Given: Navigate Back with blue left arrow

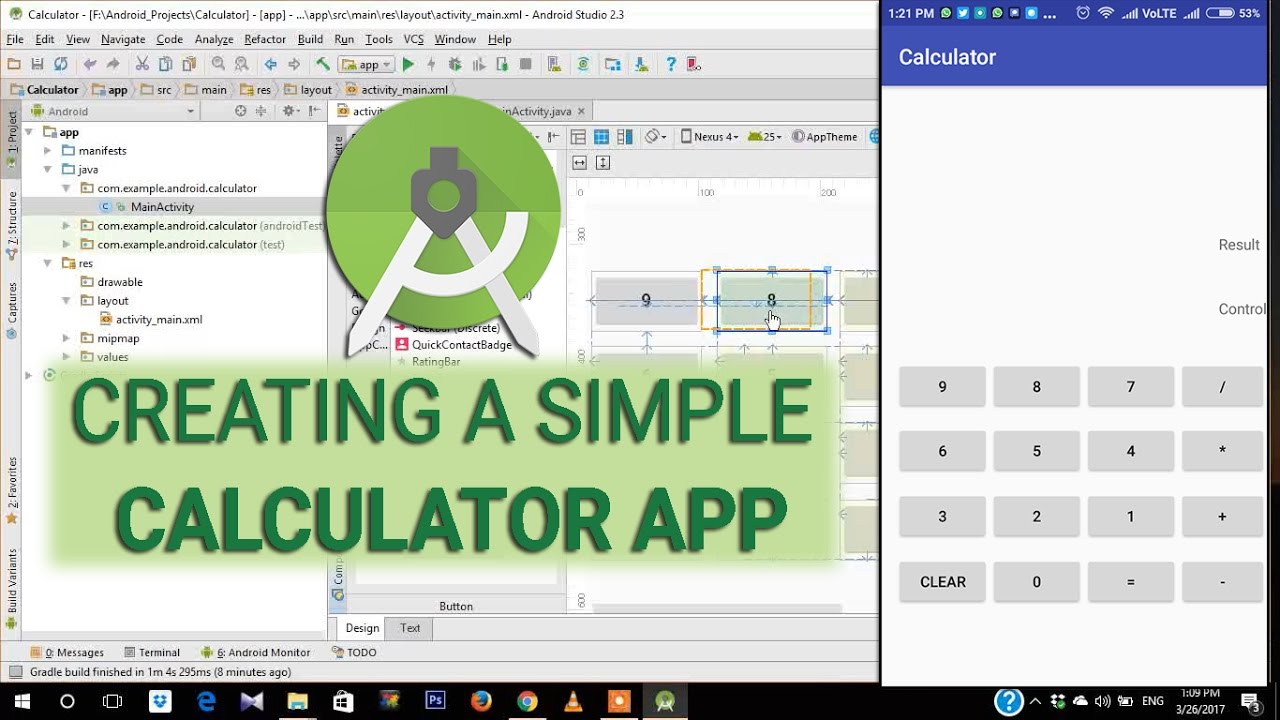Looking at the screenshot, I should coord(270,64).
